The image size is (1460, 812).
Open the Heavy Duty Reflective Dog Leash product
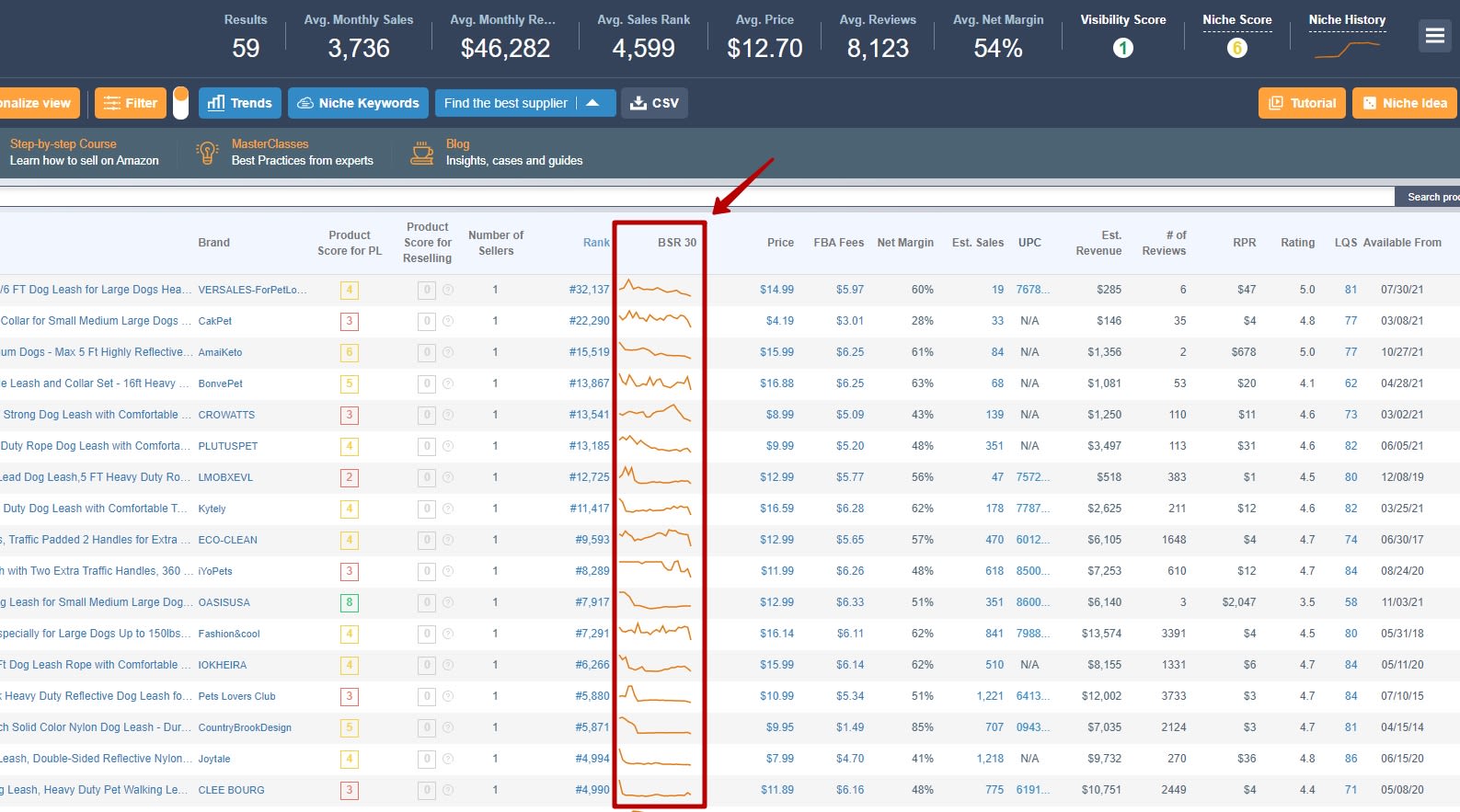(96, 696)
